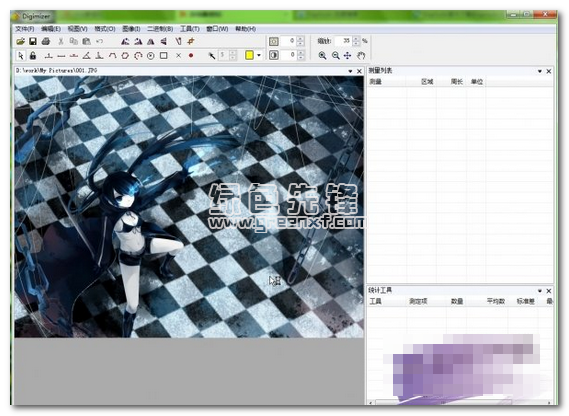
Task: Click the contrast value field
Action: click(x=288, y=55)
